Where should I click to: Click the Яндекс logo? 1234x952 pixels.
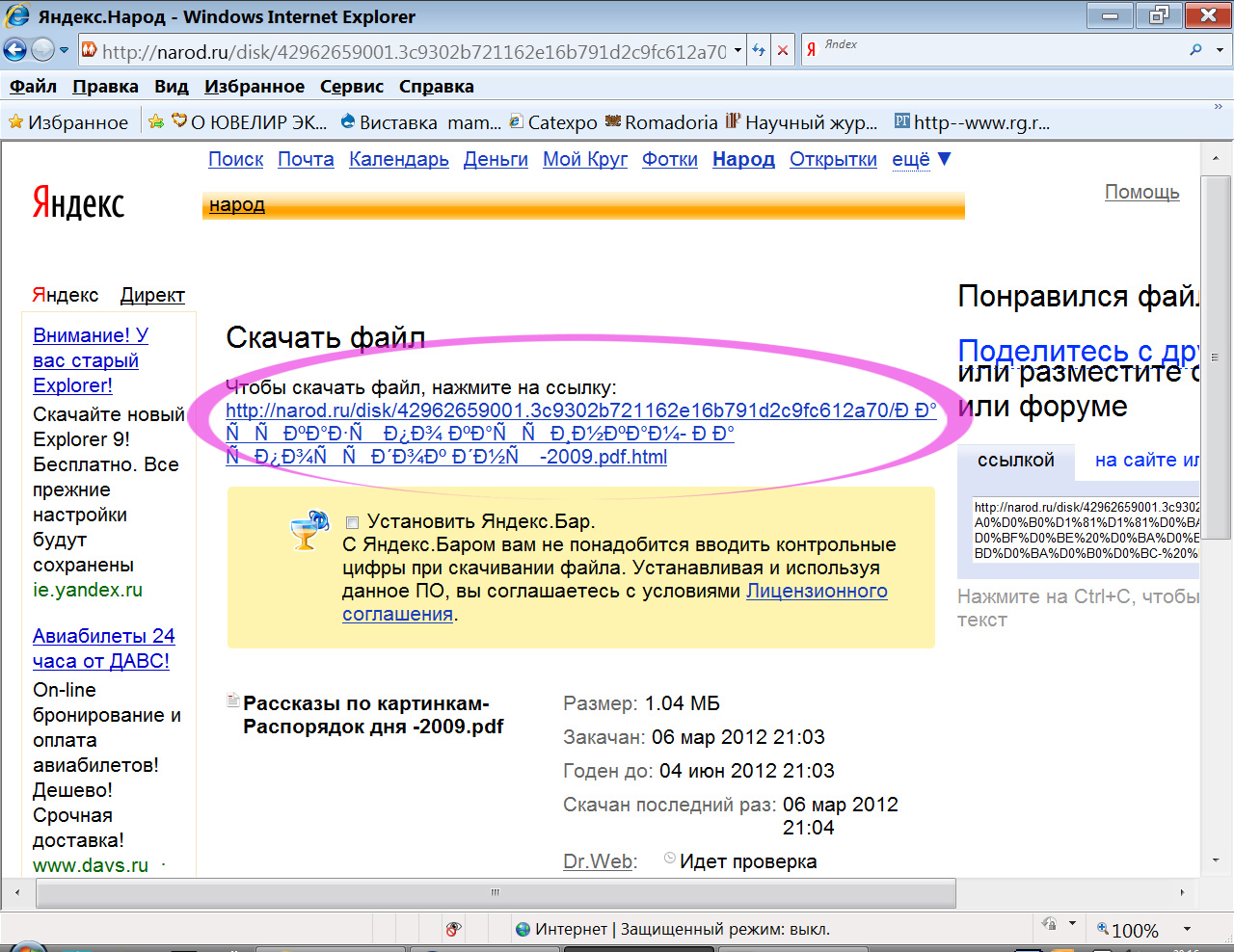(x=78, y=203)
